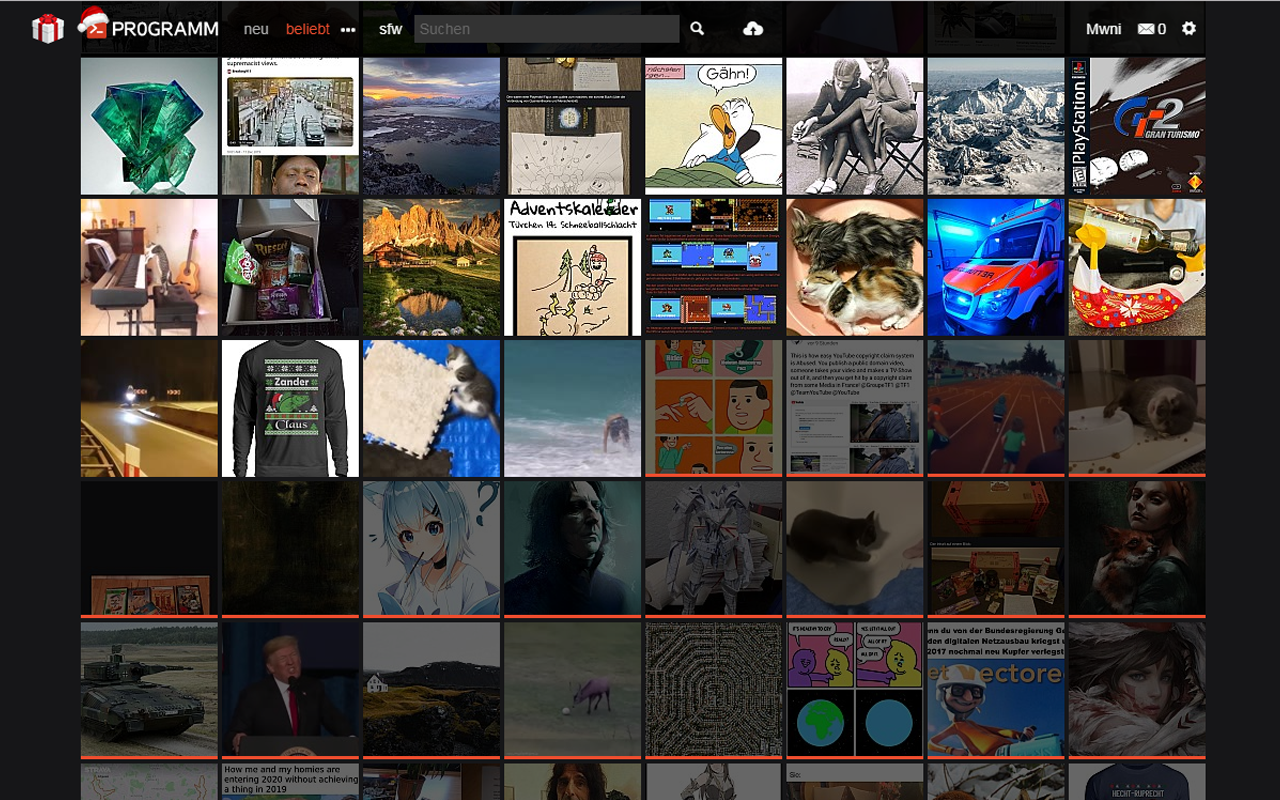
Task: Open the paper robot sculpture thumbnail
Action: pos(714,549)
